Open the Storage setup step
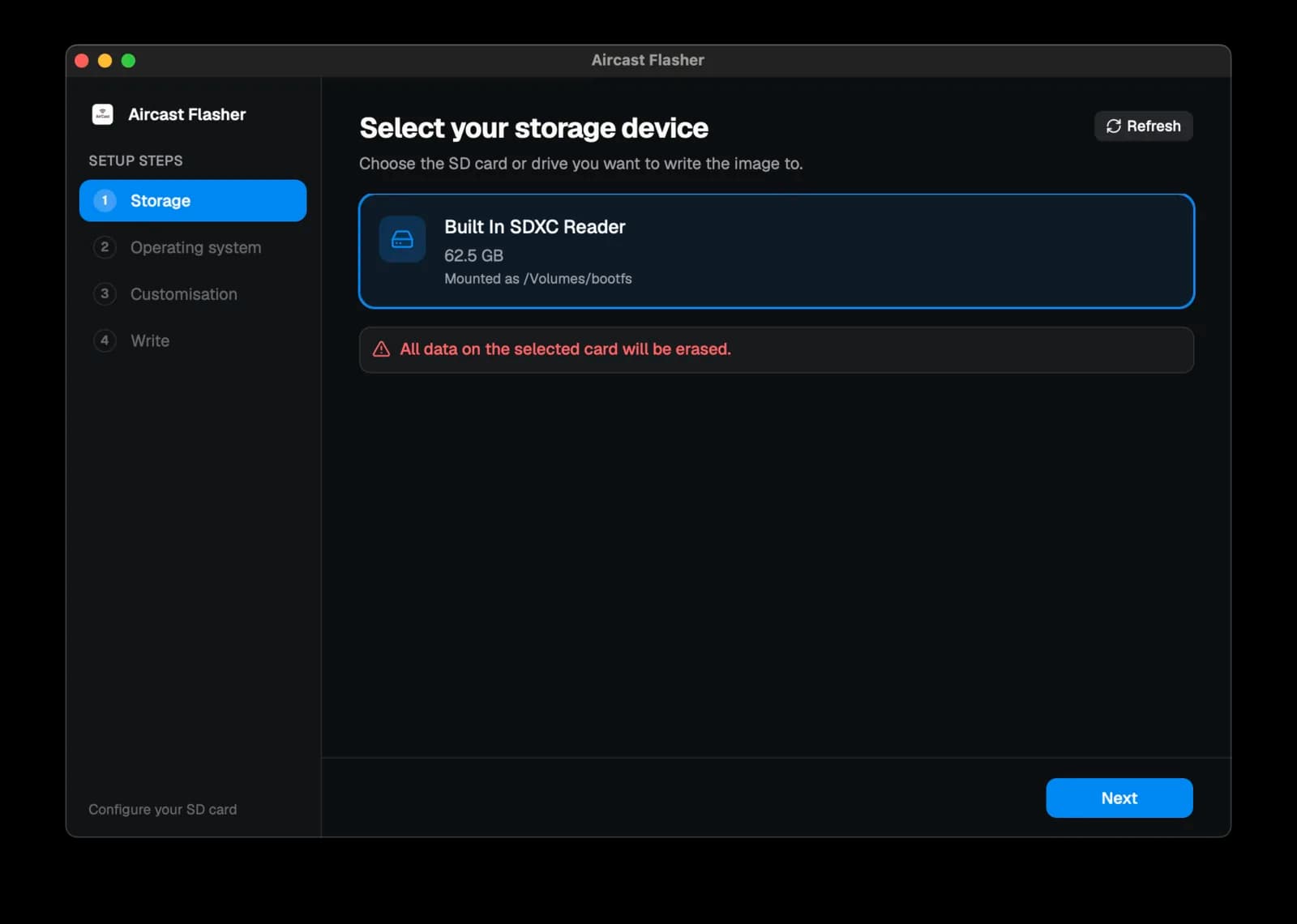The height and width of the screenshot is (924, 1297). tap(193, 200)
